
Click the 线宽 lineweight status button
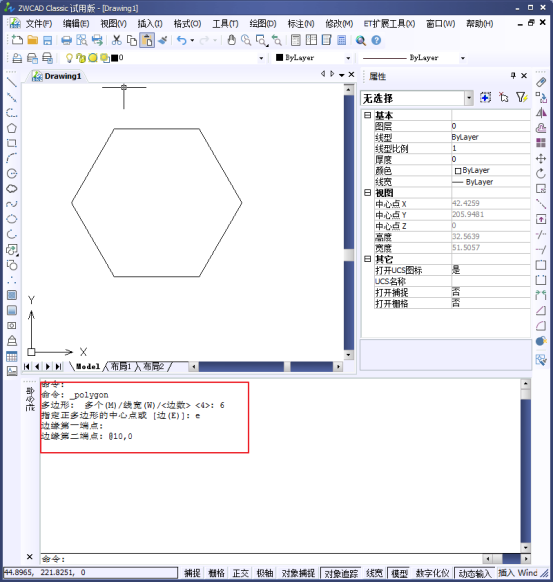coord(374,573)
